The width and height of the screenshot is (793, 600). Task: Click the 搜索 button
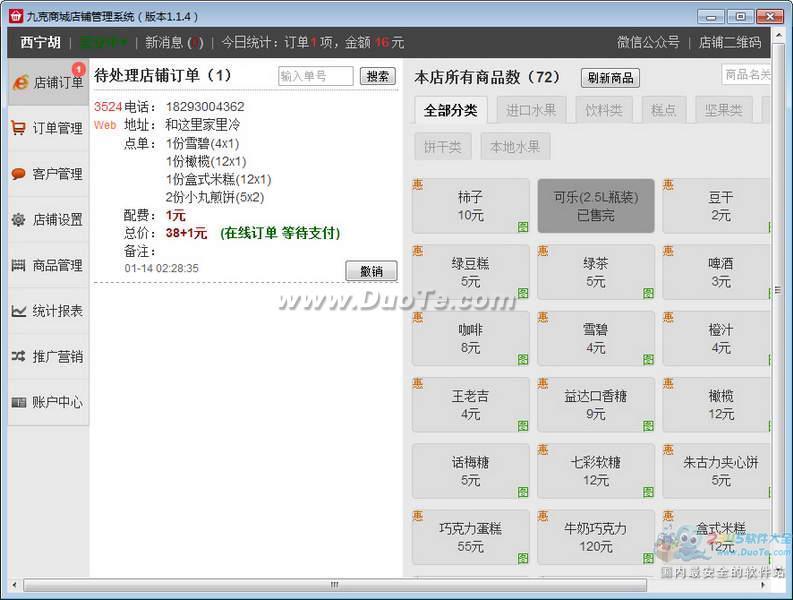click(377, 76)
